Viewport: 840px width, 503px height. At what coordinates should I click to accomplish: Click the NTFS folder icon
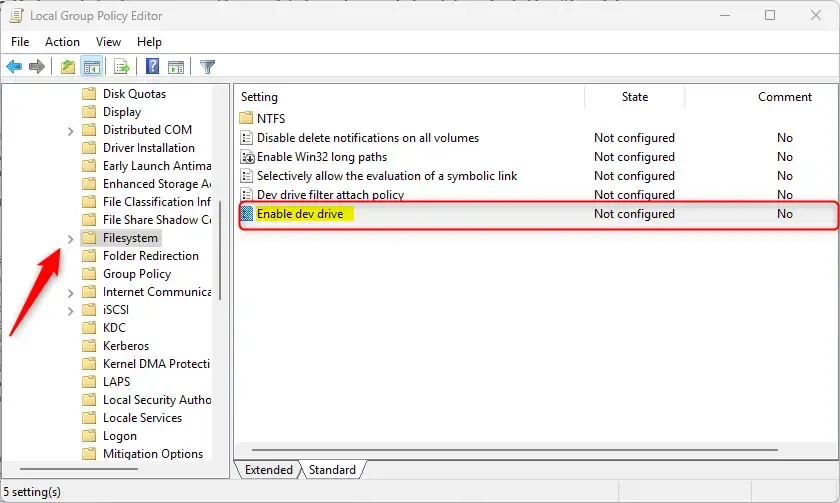[x=246, y=118]
